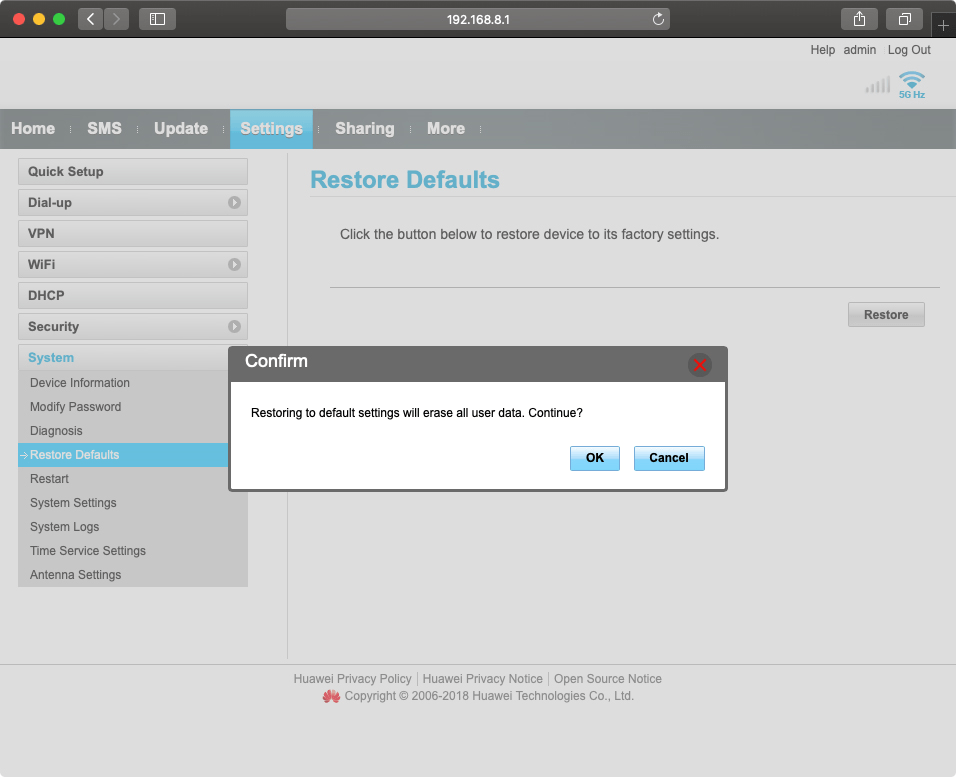Open the Sharing tab
This screenshot has height=777, width=956.
[x=364, y=128]
